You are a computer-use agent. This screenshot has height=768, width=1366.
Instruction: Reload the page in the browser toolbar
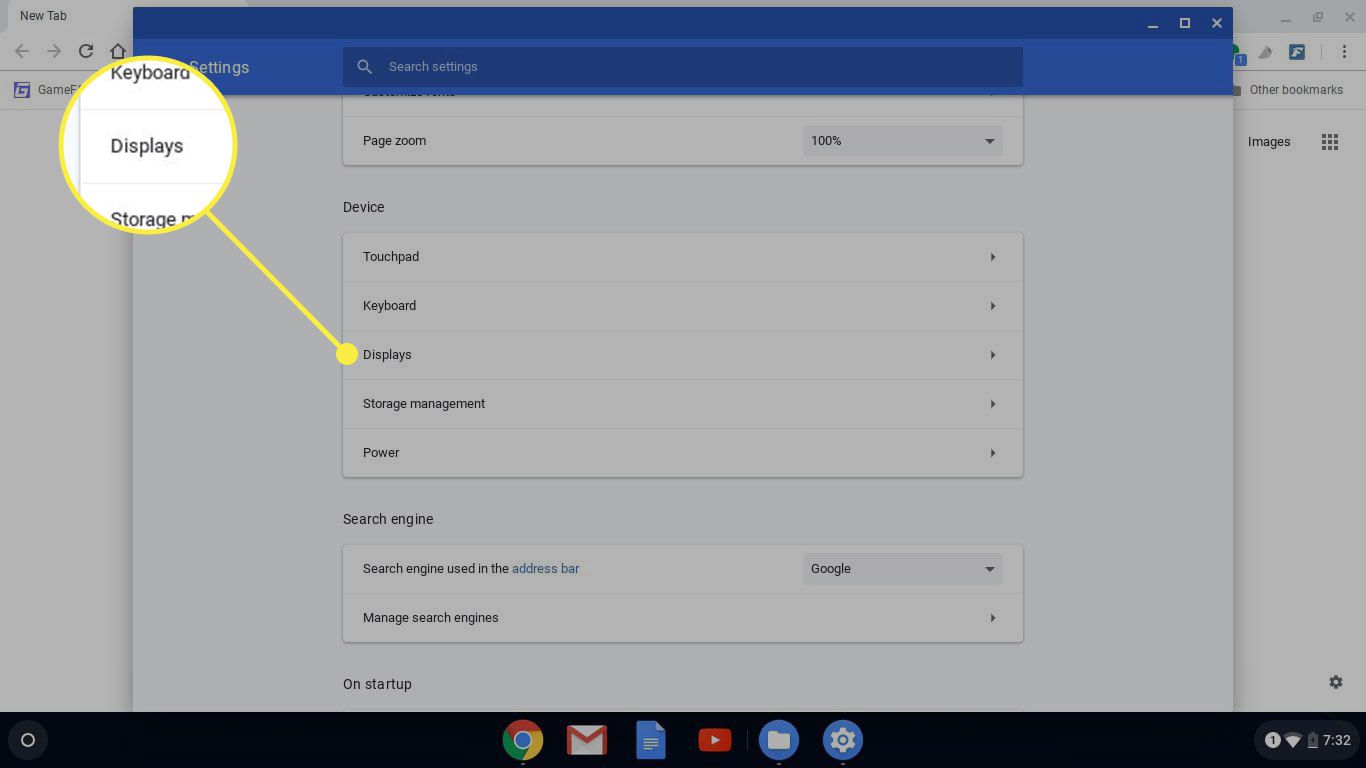[86, 51]
